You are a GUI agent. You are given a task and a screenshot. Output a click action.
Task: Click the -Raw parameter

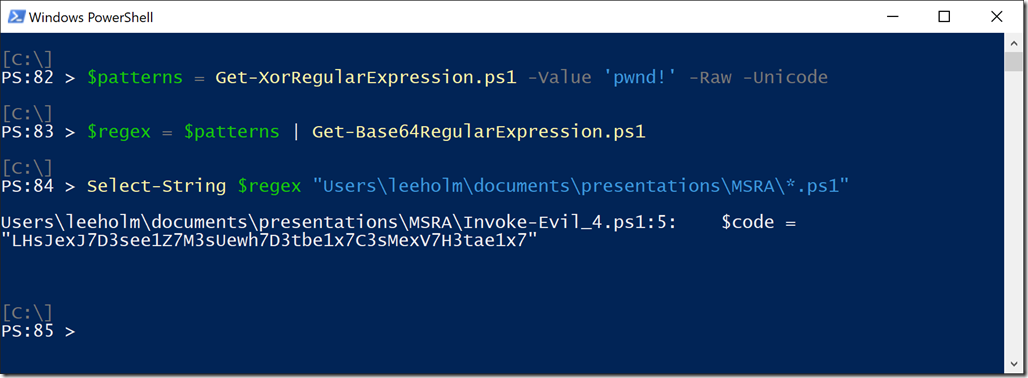(x=711, y=78)
